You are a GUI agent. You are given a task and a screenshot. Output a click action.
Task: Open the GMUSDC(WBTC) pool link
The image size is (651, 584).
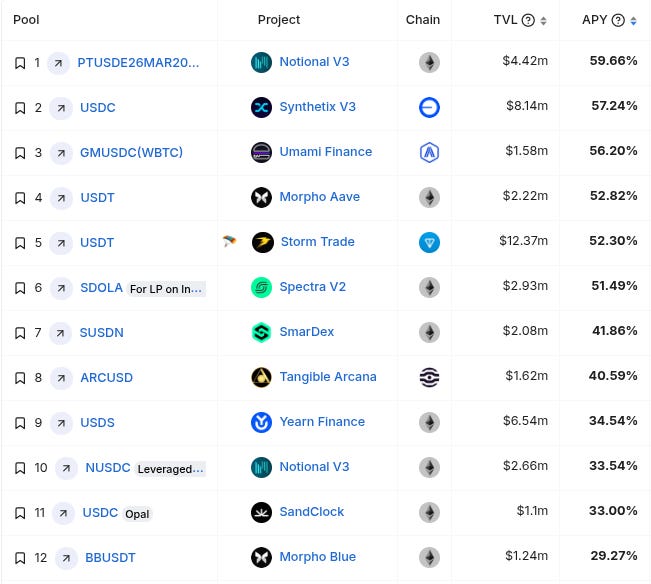pos(131,153)
